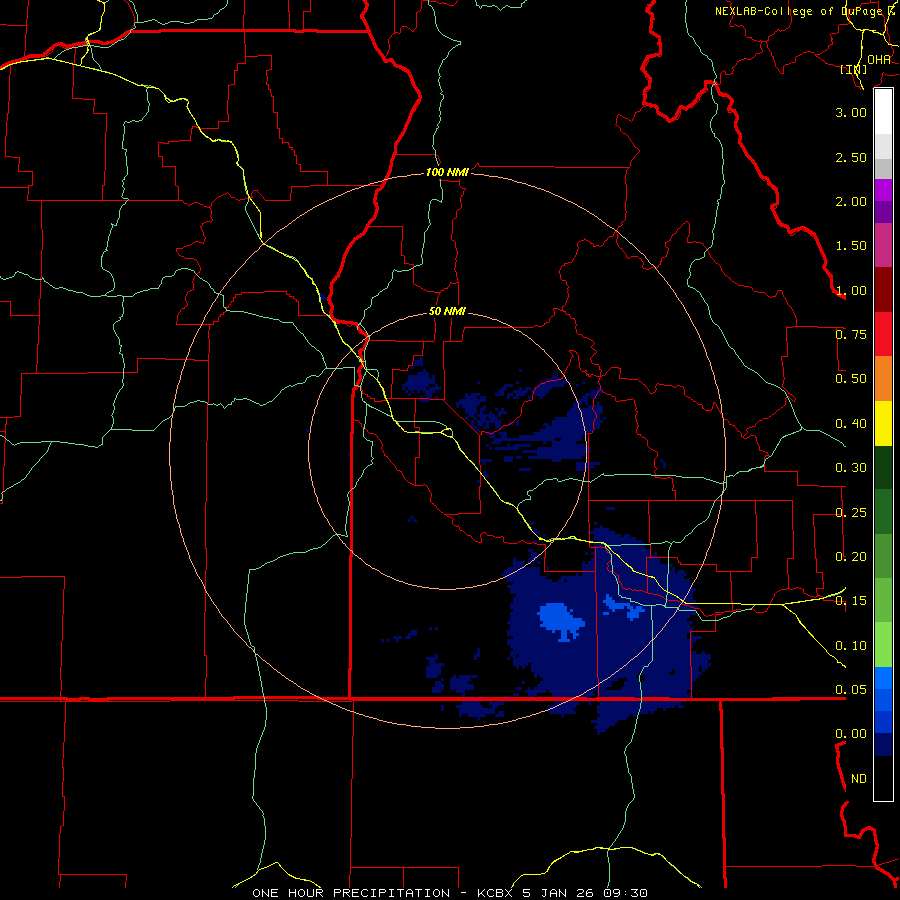Click the 3.00 legend value
The width and height of the screenshot is (900, 900).
click(851, 112)
